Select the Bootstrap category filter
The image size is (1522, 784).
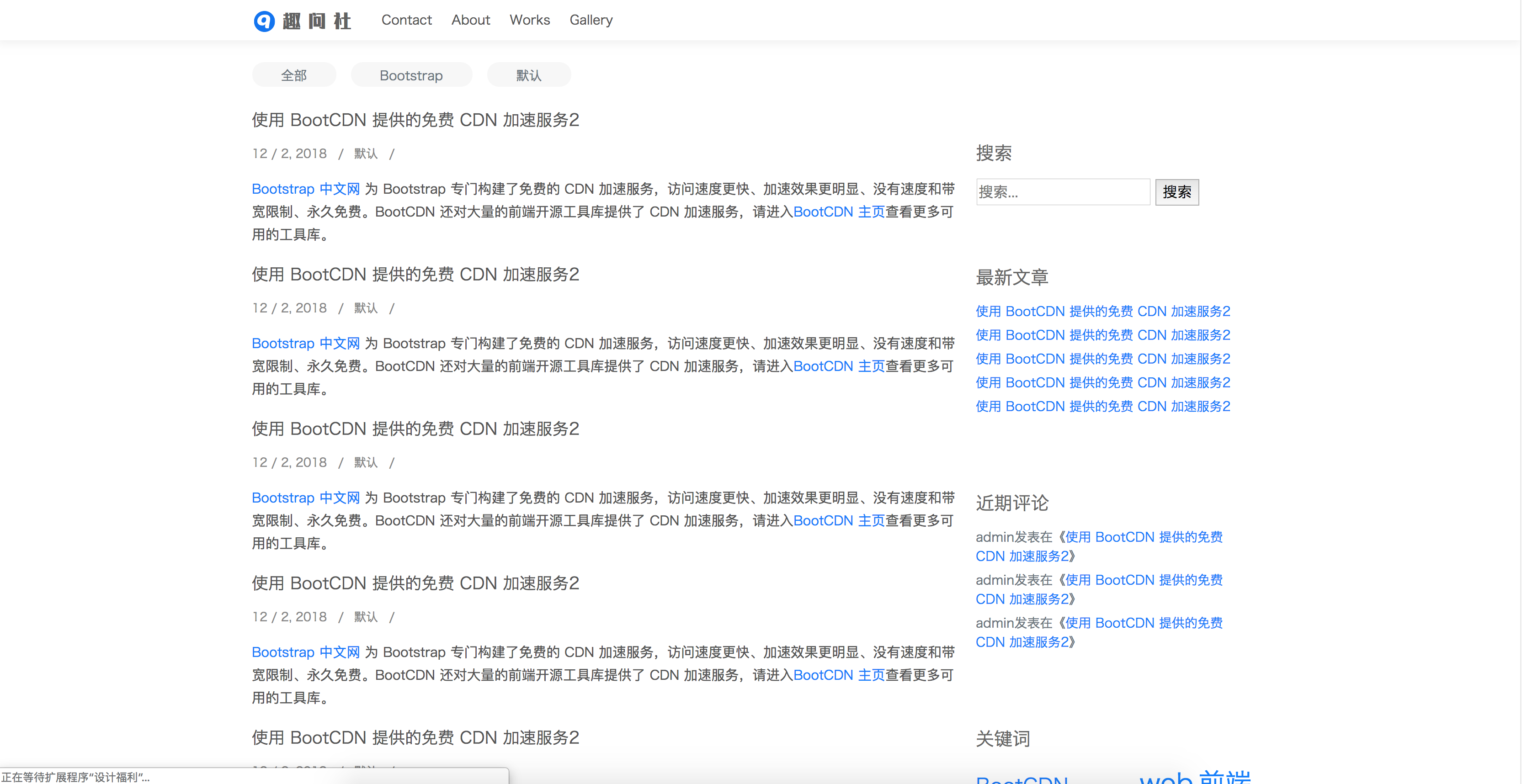click(x=410, y=76)
